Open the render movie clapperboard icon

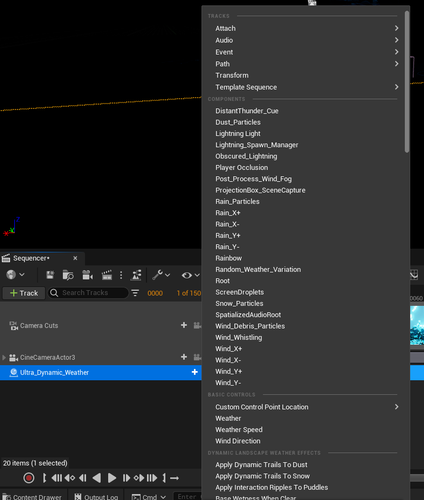click(x=107, y=275)
